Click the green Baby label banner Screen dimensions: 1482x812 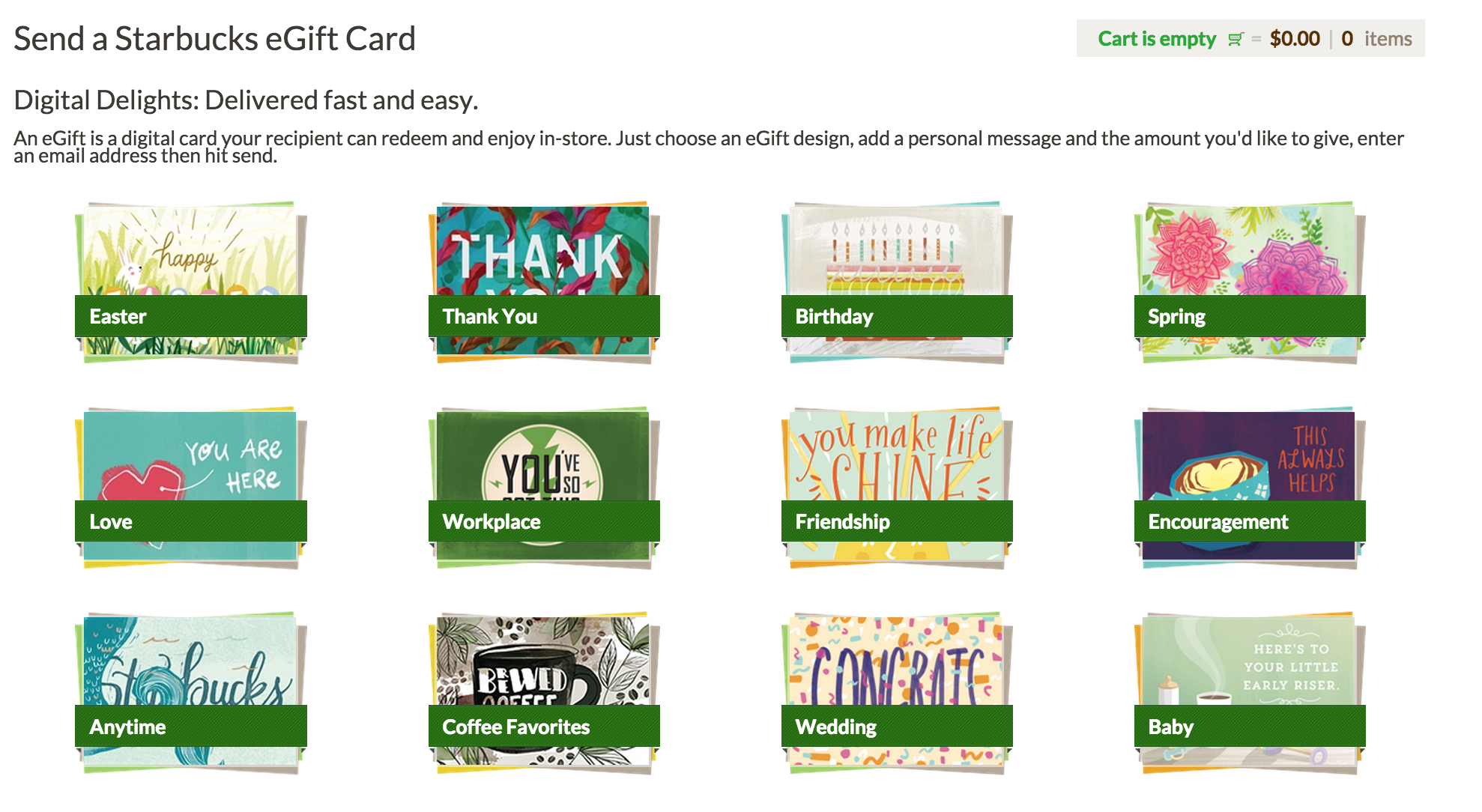1250,727
